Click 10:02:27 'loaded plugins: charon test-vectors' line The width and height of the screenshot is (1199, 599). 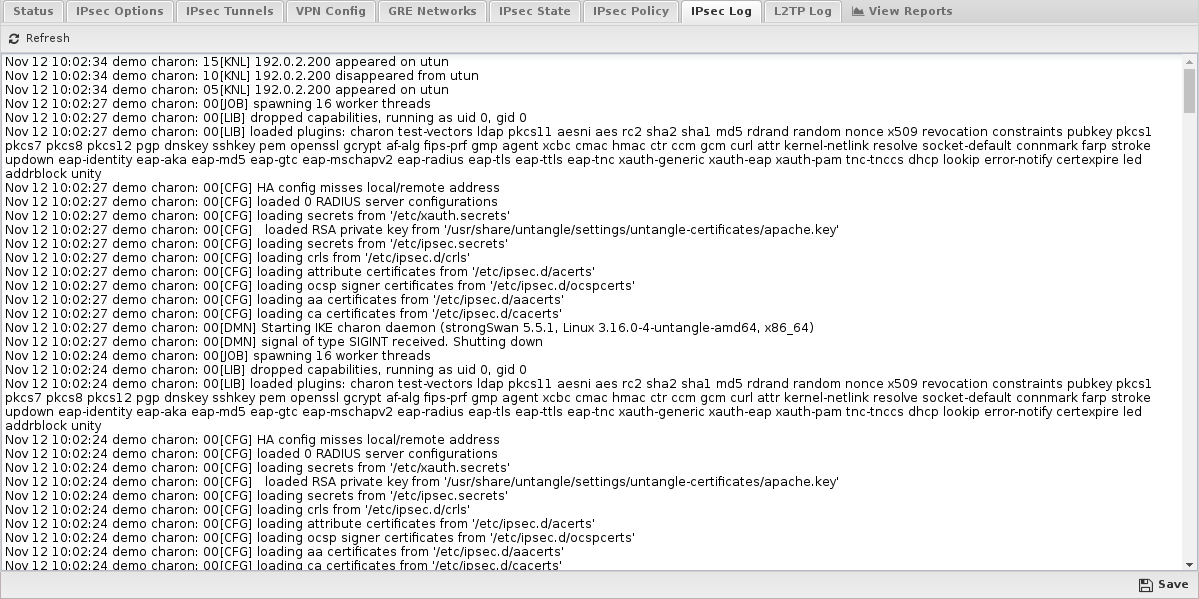click(x=578, y=153)
